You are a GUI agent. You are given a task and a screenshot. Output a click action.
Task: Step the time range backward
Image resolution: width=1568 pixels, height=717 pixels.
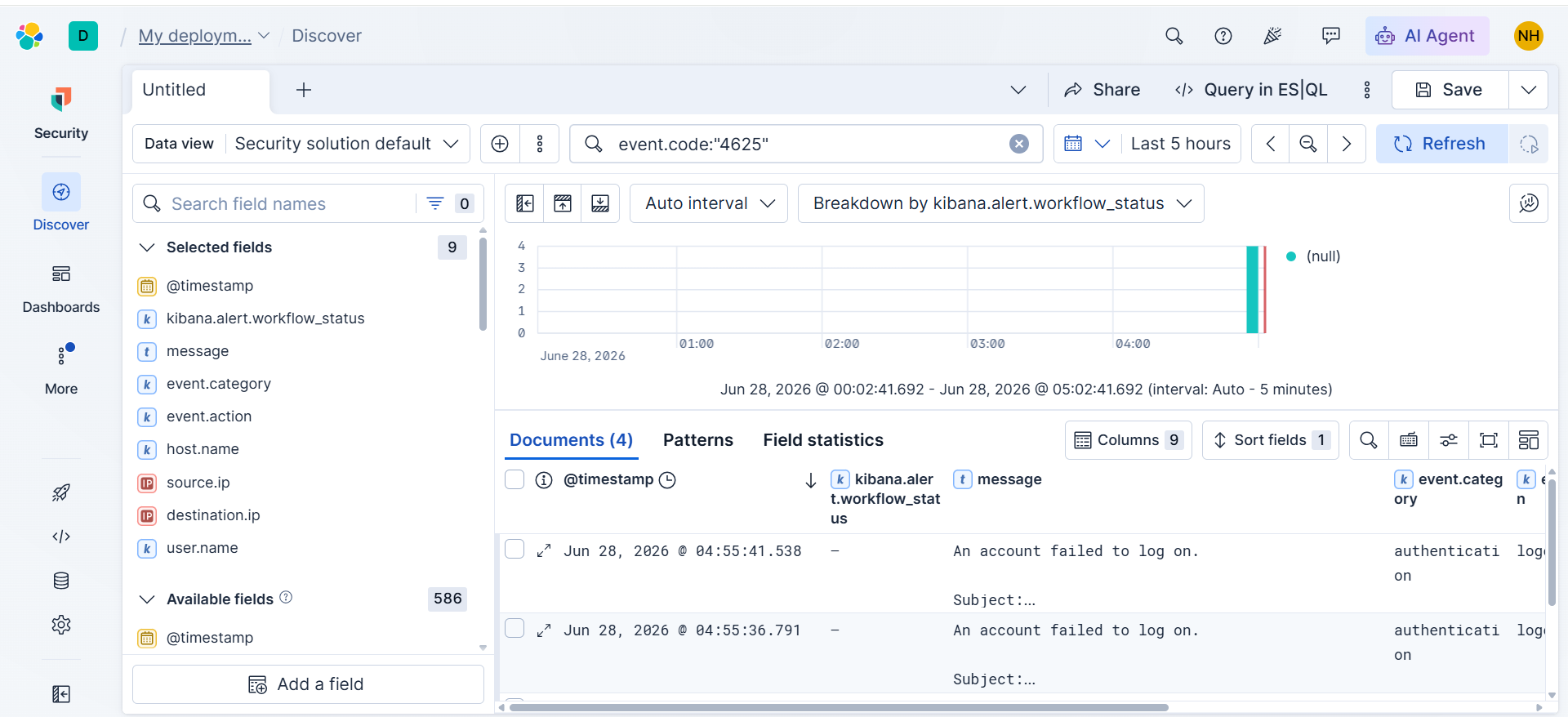coord(1271,144)
